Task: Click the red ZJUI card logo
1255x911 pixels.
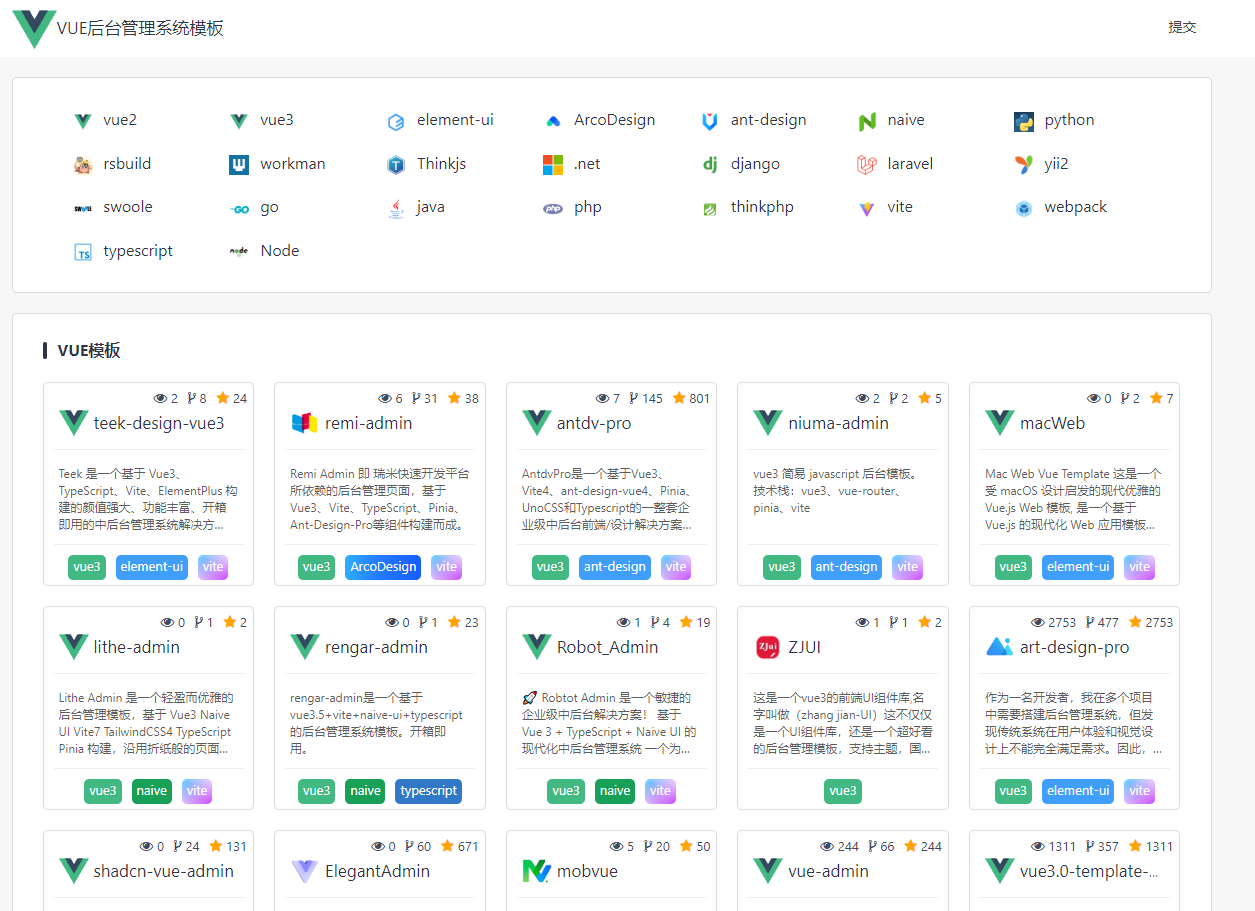Action: pos(767,647)
